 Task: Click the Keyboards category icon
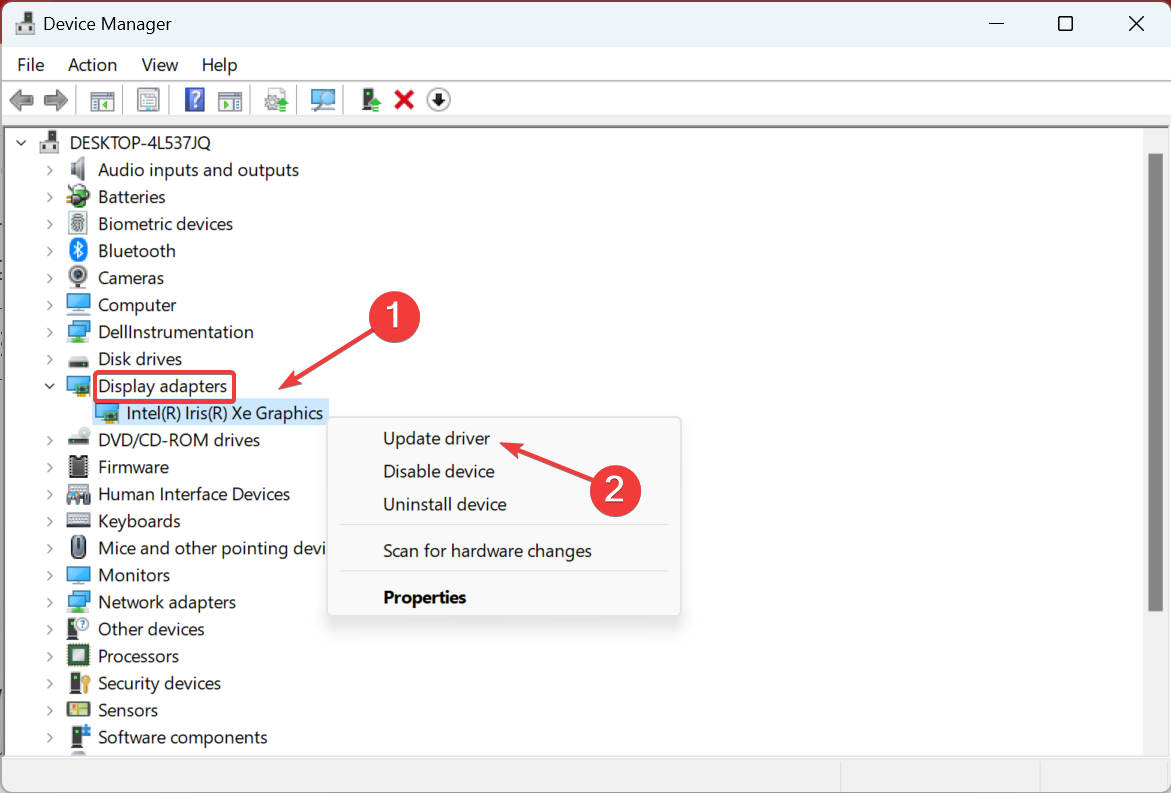click(x=78, y=520)
